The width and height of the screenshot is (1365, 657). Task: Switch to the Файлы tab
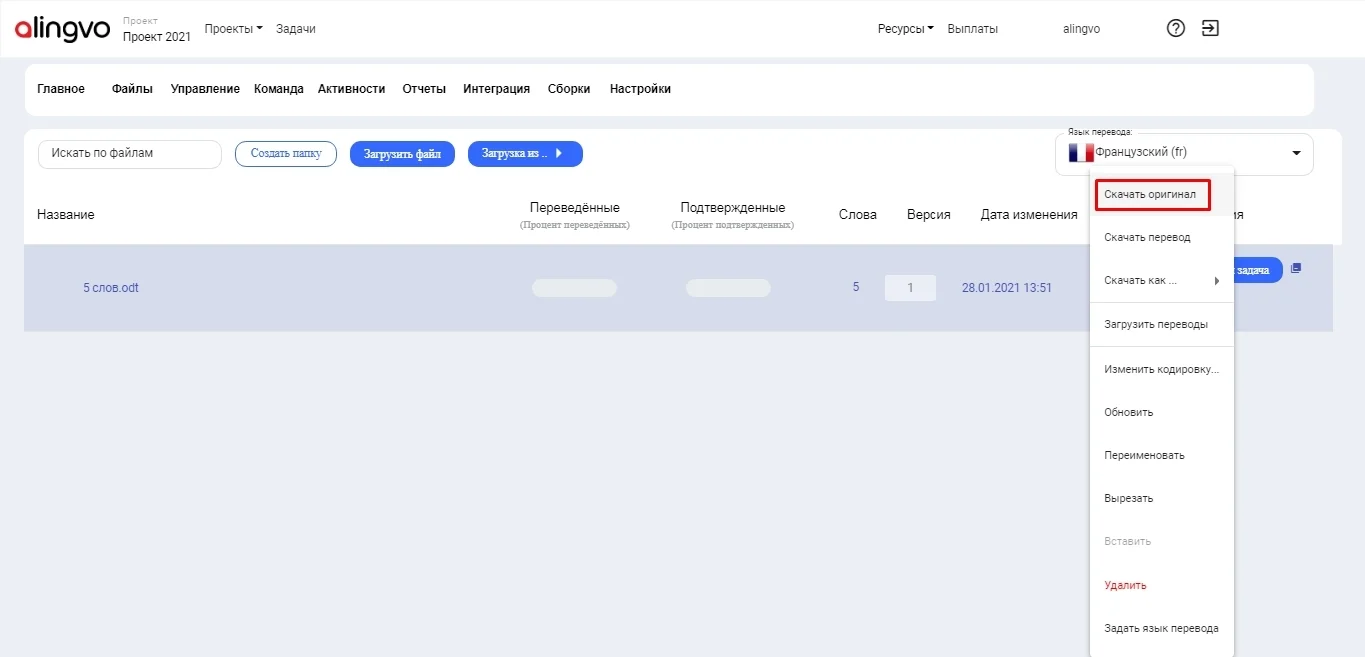tap(132, 89)
